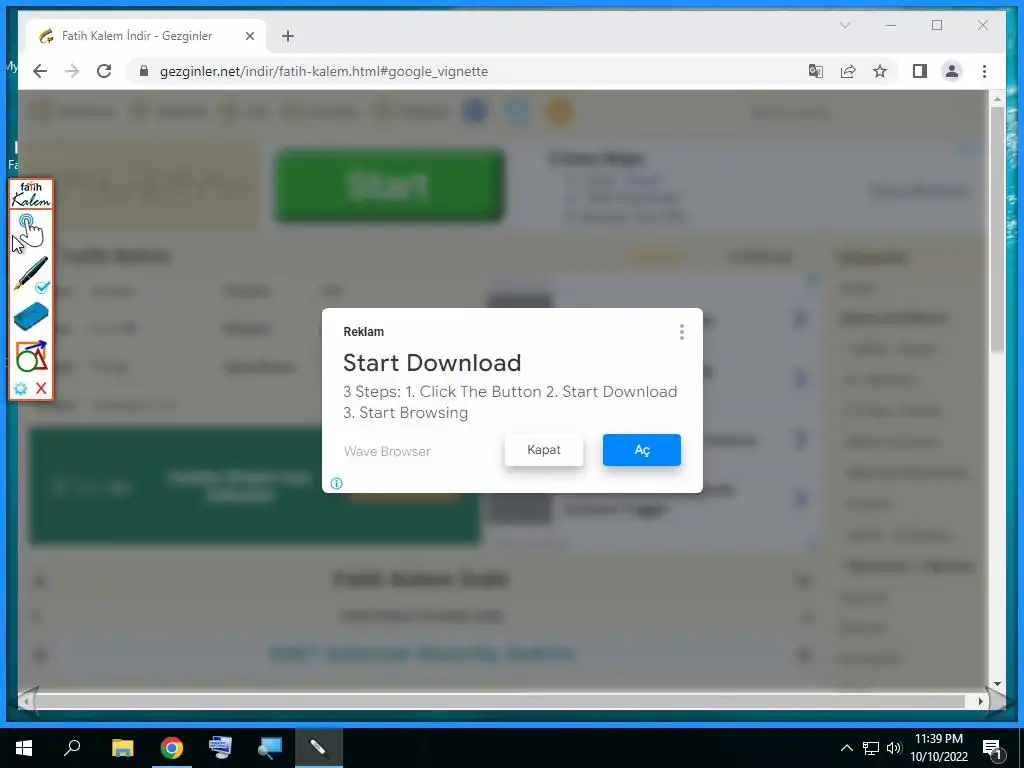Click the horizontal scrollbar left arrow
The width and height of the screenshot is (1024, 768).
[x=26, y=701]
